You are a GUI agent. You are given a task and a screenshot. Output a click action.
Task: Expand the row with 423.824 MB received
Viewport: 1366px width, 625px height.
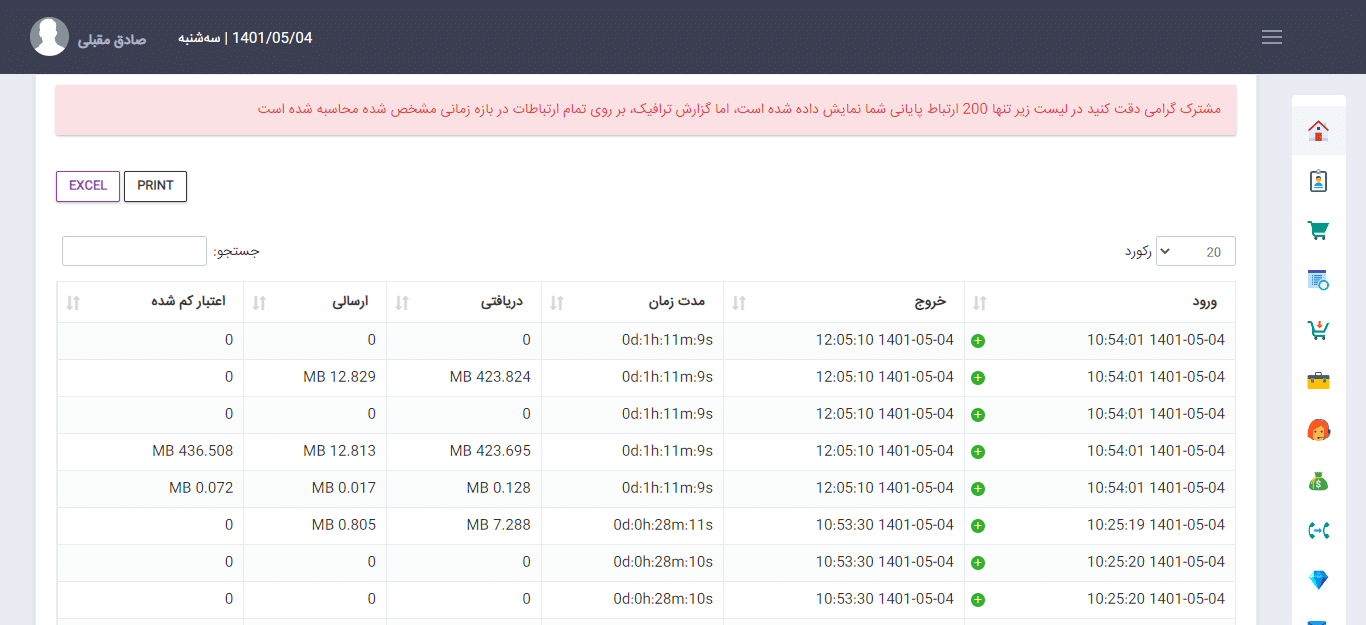pos(978,378)
